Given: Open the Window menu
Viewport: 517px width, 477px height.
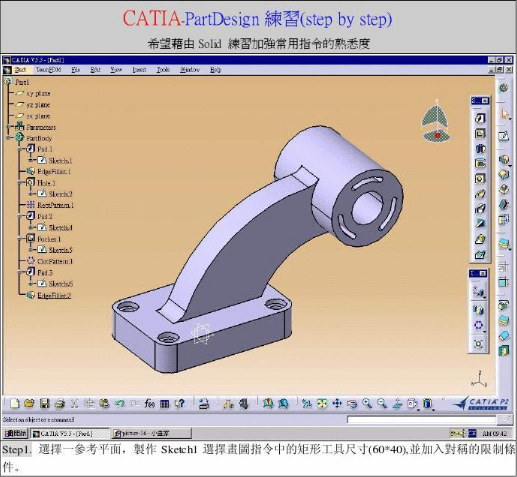Looking at the screenshot, I should click(x=190, y=70).
